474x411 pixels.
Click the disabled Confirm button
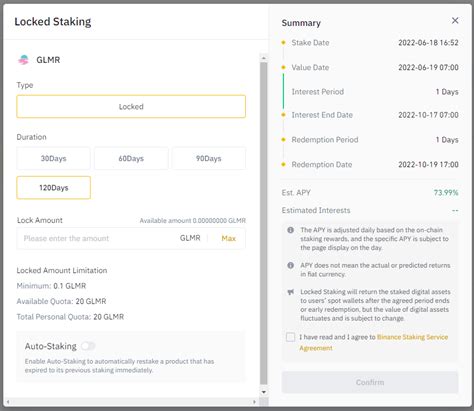[x=370, y=382]
